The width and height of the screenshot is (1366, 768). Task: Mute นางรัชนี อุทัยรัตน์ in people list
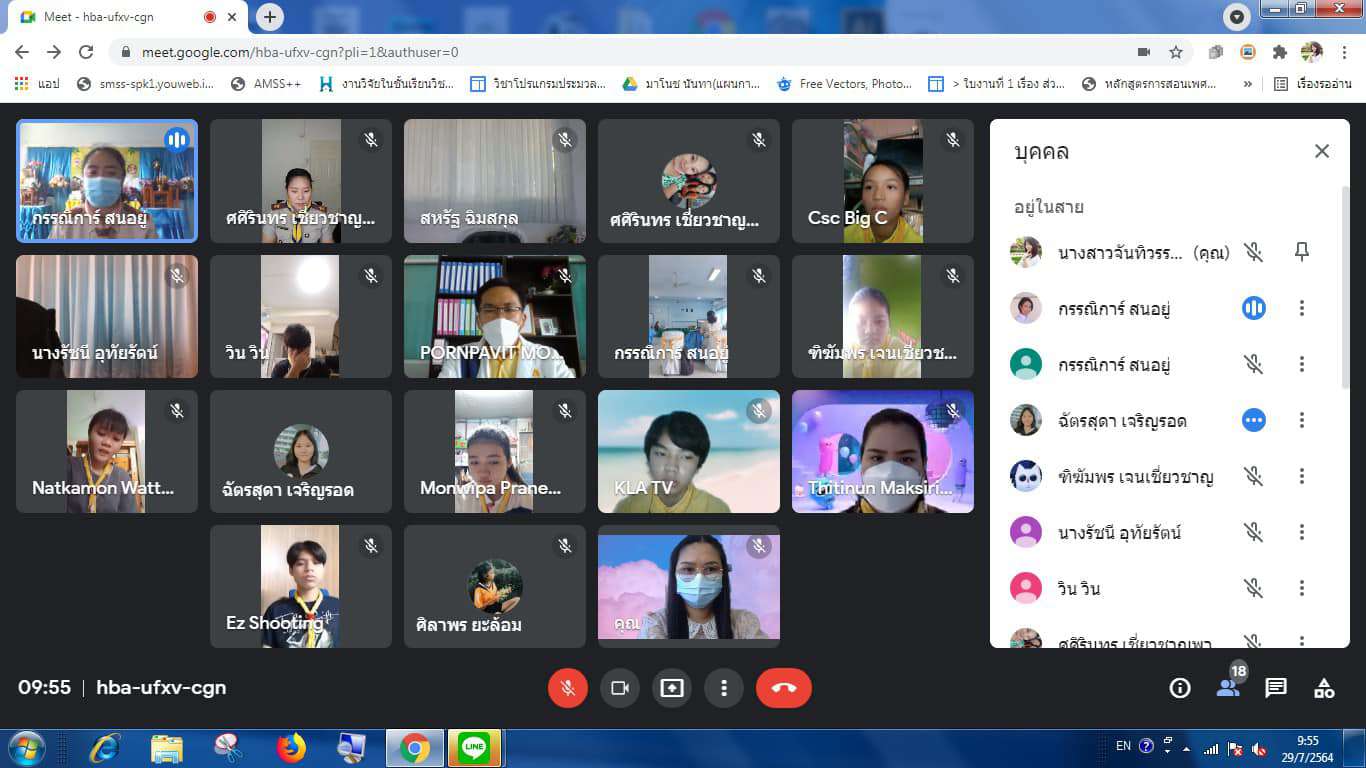pos(1253,533)
